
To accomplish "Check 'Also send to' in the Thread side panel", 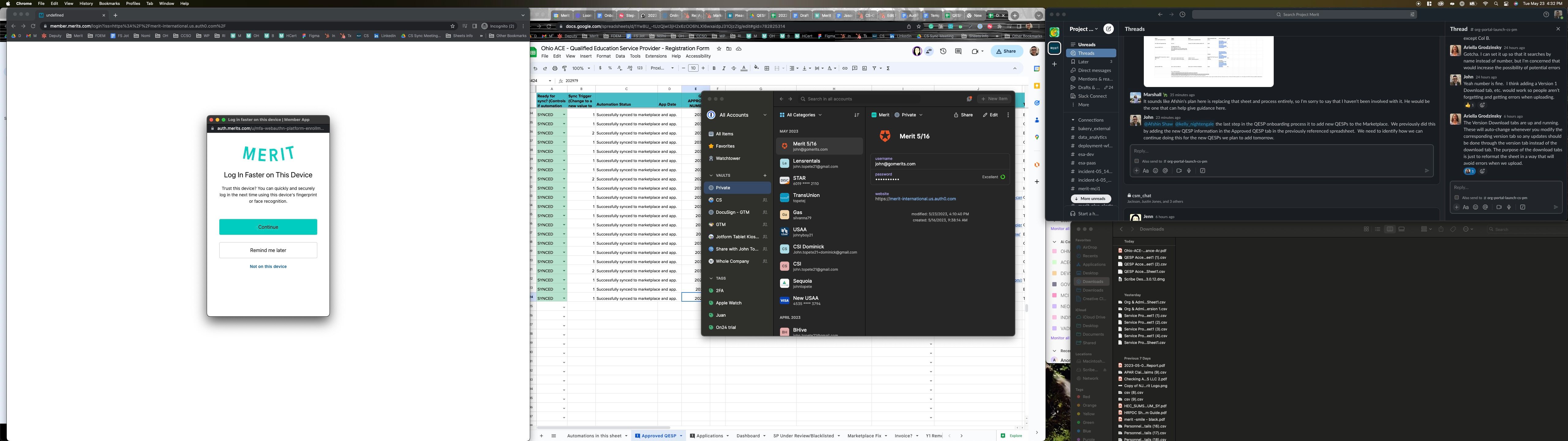I will point(1457,197).
